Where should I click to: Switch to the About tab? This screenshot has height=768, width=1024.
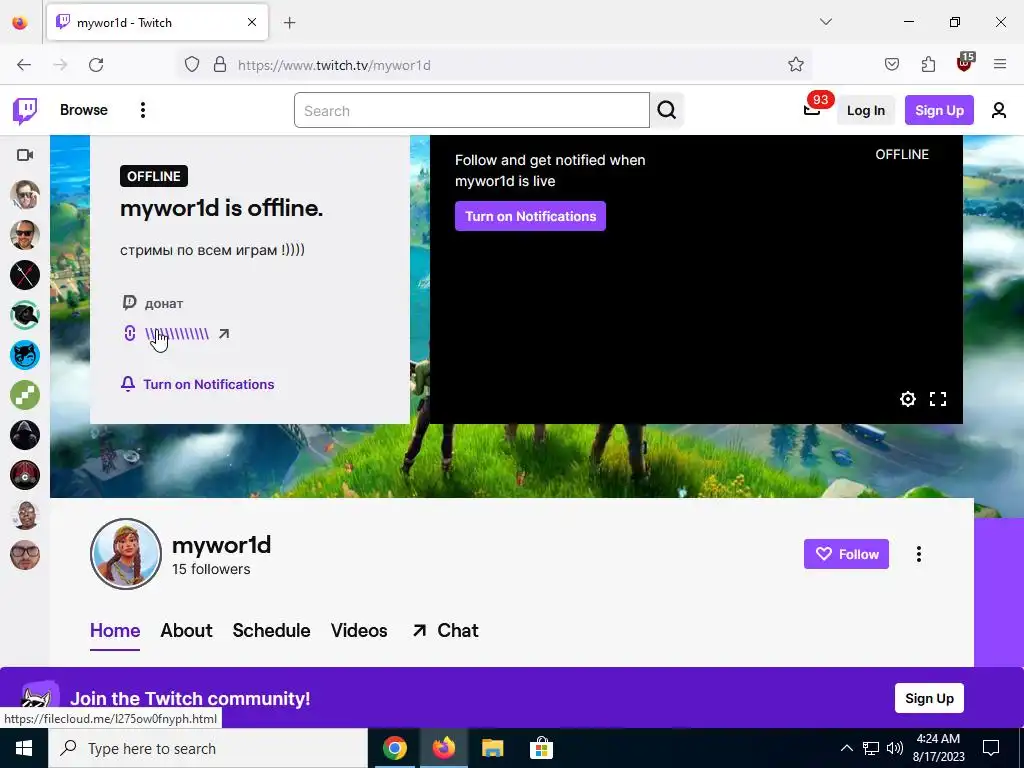(x=186, y=631)
